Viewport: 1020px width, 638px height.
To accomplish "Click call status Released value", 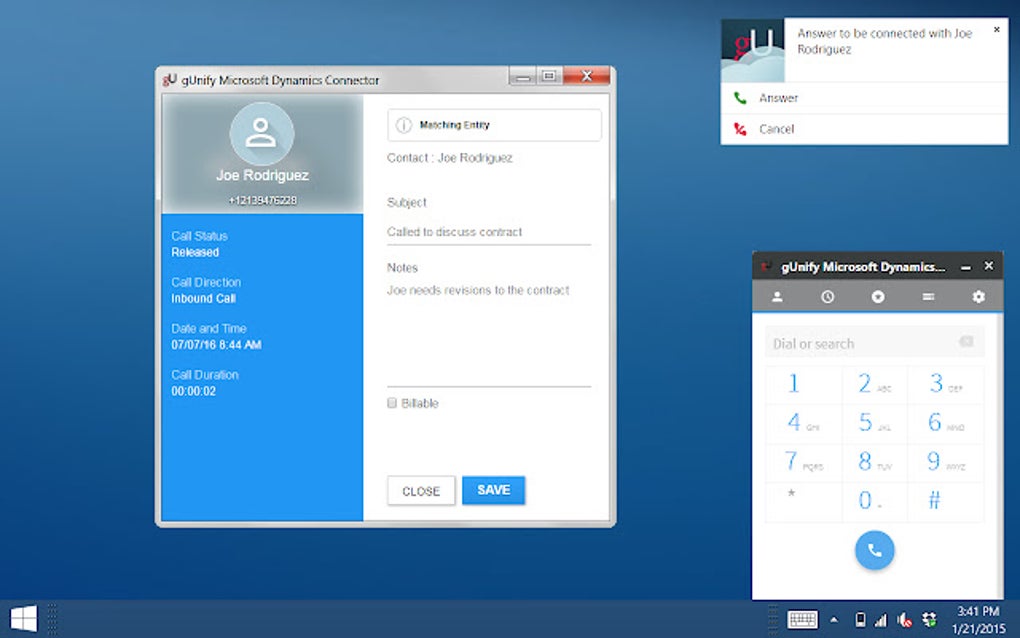I will [195, 252].
